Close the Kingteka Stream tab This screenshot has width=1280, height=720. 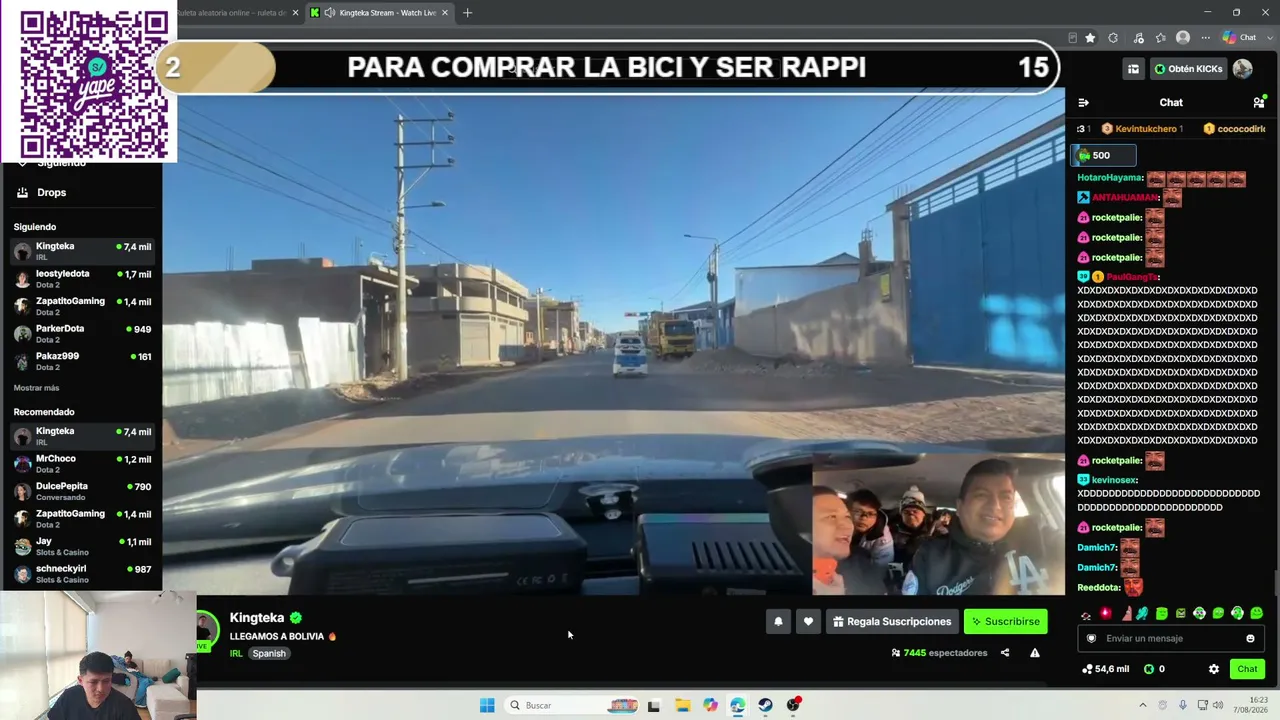point(445,13)
